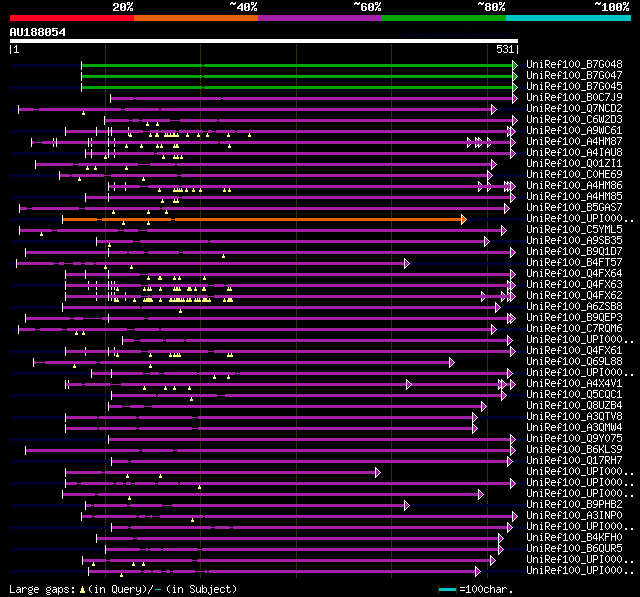Click on UniRef100_B9PHB2 label
Viewport: 640px width, 597px height.
point(574,505)
